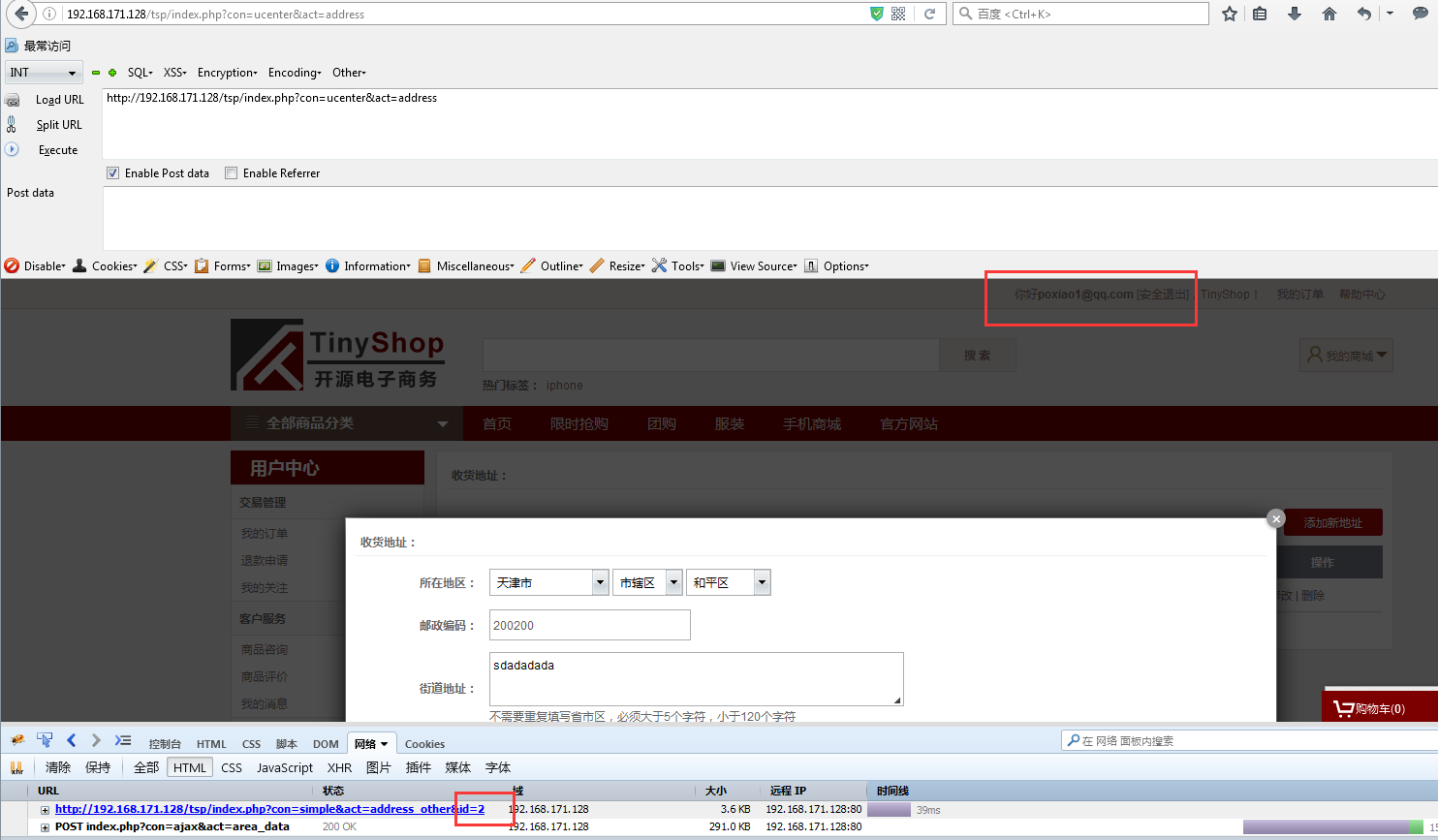Viewport: 1438px width, 840px height.
Task: Click the undo curved arrow toolbar icon
Action: (x=1364, y=14)
